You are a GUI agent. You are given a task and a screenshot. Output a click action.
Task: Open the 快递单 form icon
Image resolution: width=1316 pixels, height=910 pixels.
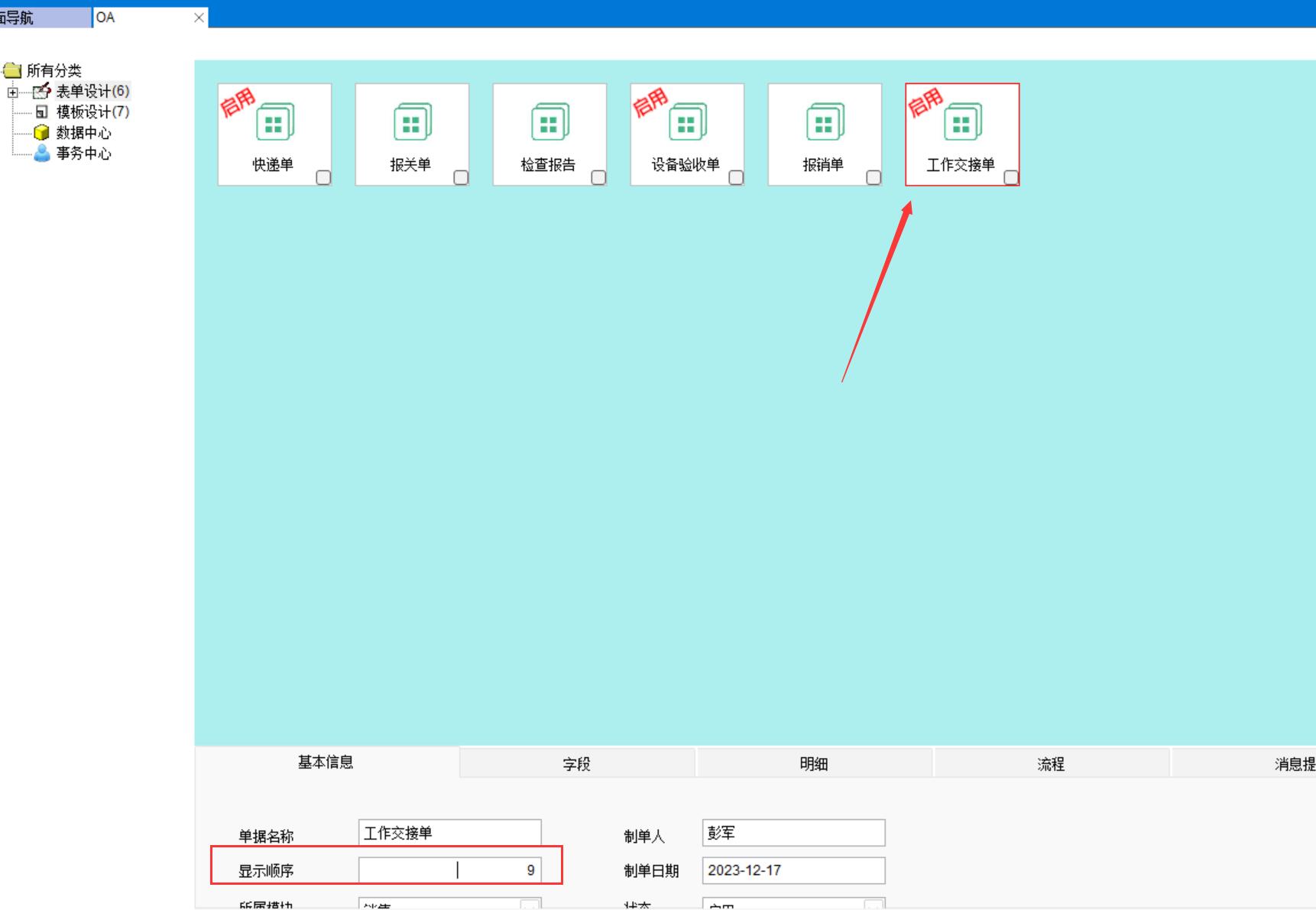click(274, 123)
